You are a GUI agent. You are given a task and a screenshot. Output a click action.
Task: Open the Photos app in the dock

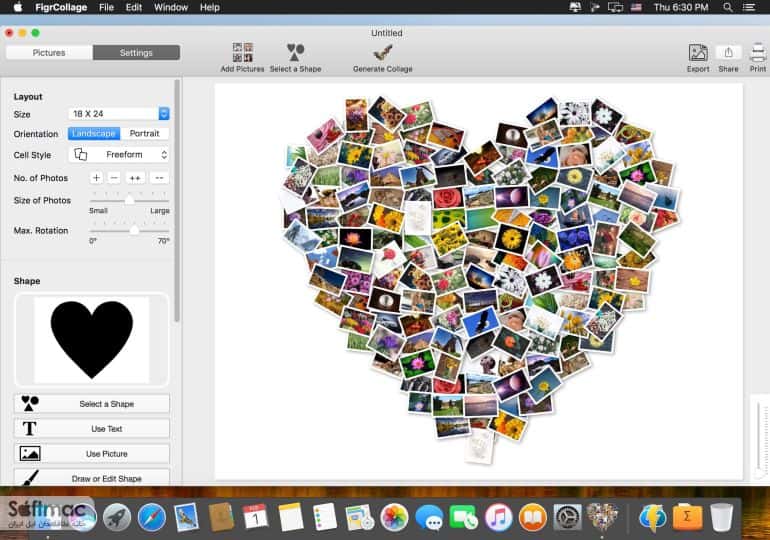(394, 517)
